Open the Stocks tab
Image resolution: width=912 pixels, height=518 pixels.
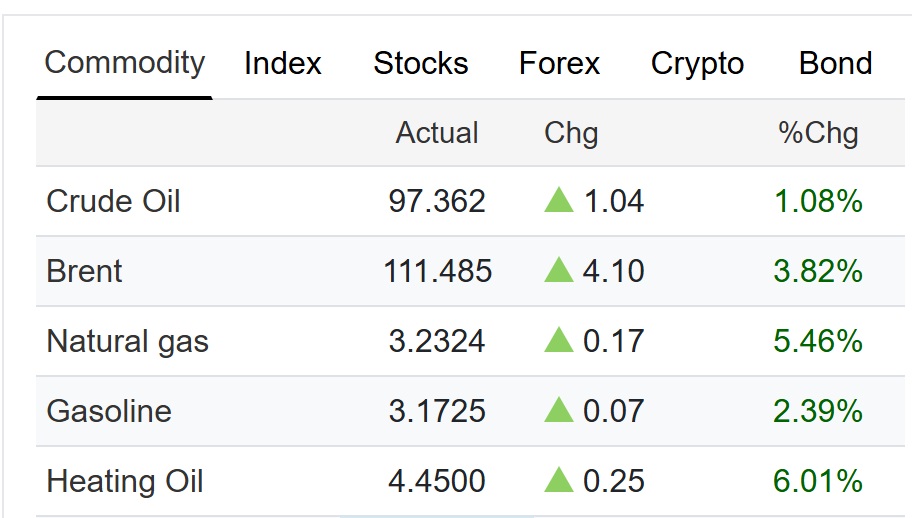point(421,63)
